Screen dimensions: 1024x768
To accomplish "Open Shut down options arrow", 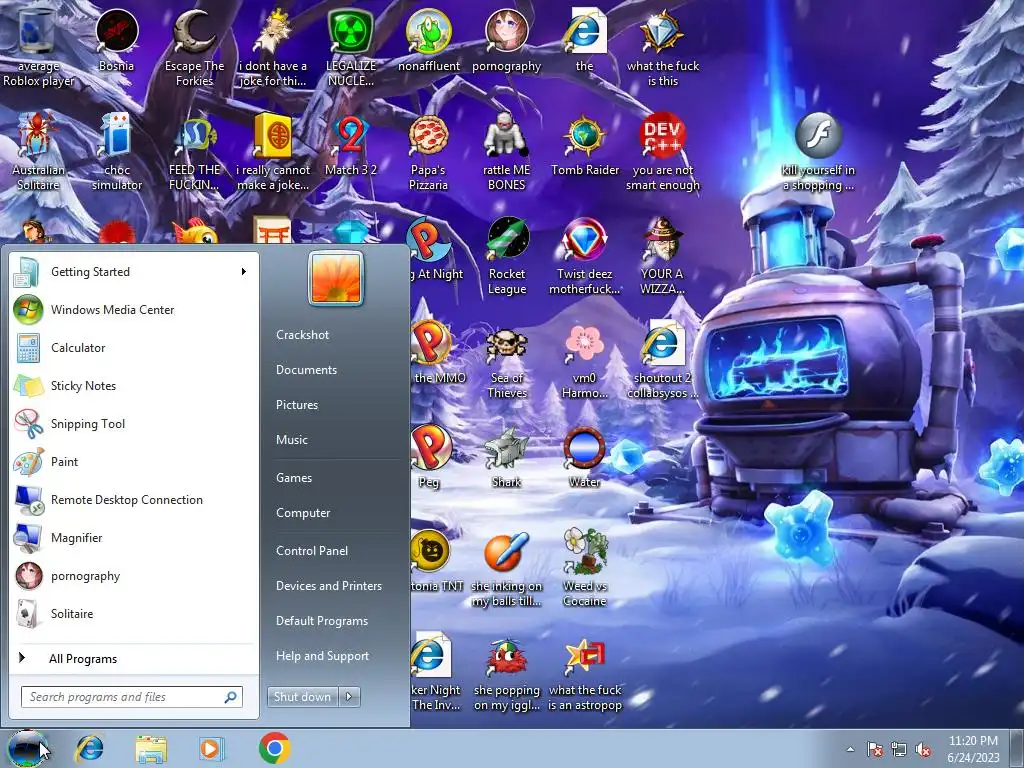I will (349, 697).
